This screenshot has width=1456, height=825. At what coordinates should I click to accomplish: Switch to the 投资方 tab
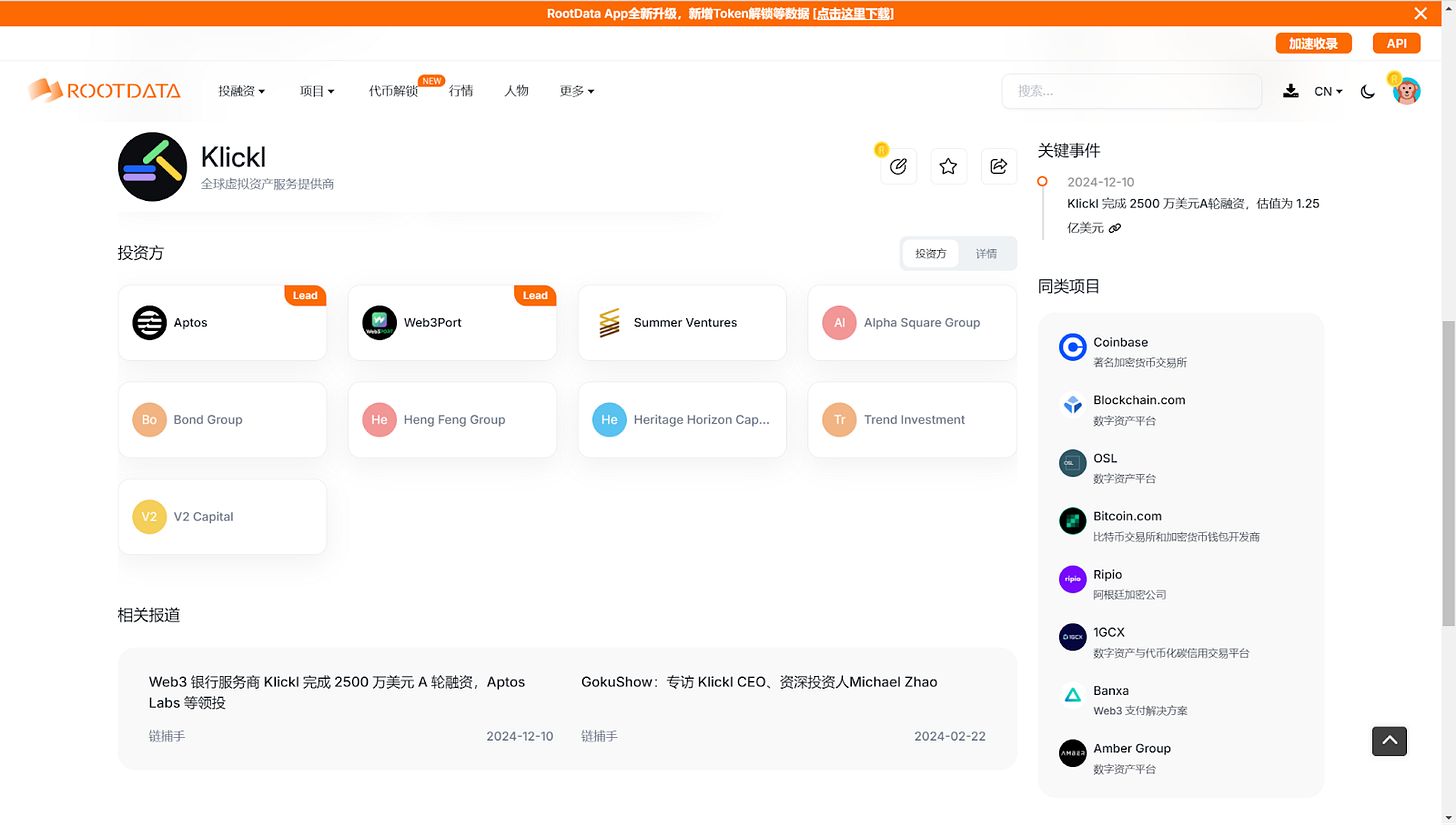(930, 254)
